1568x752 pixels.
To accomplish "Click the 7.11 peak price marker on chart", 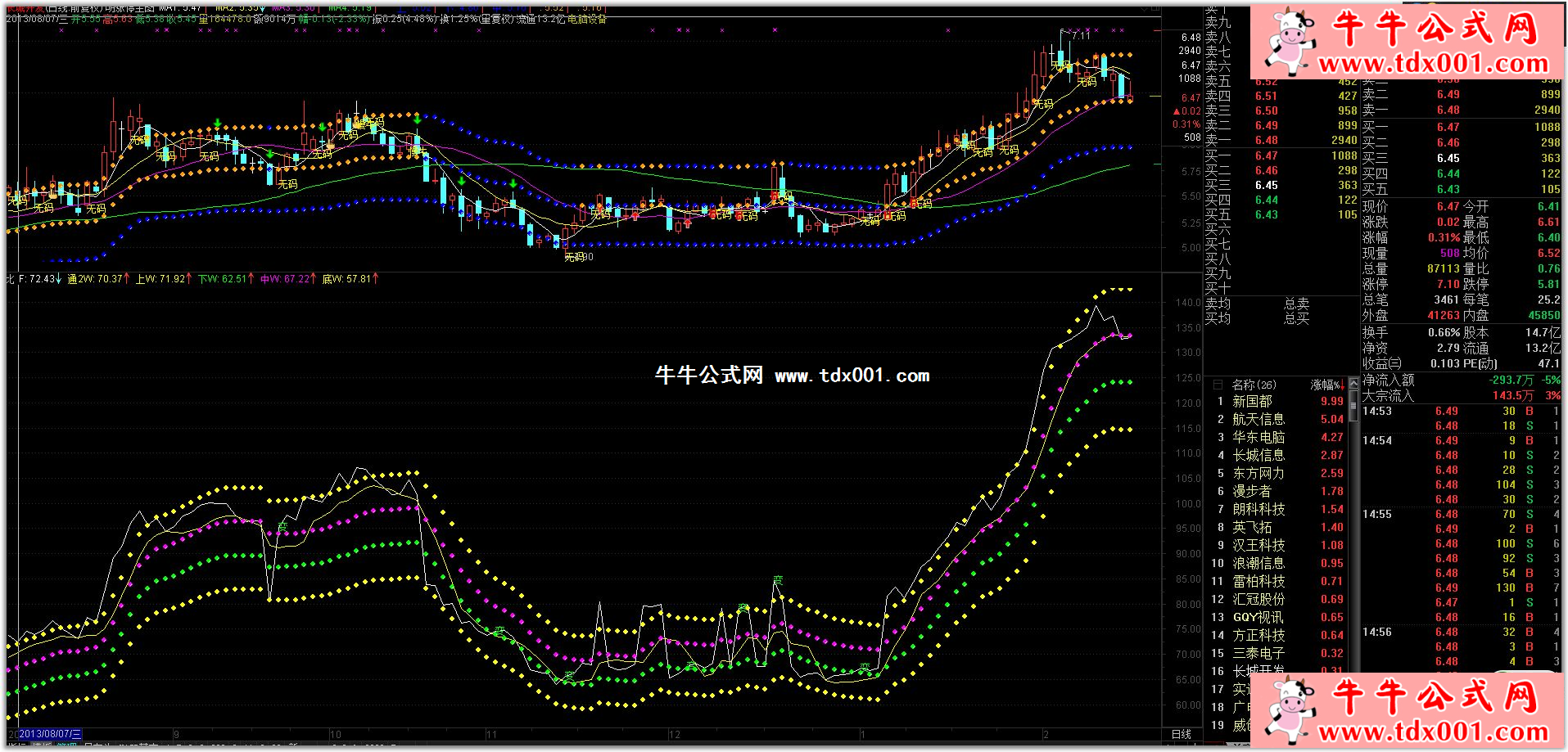I will click(x=1081, y=35).
